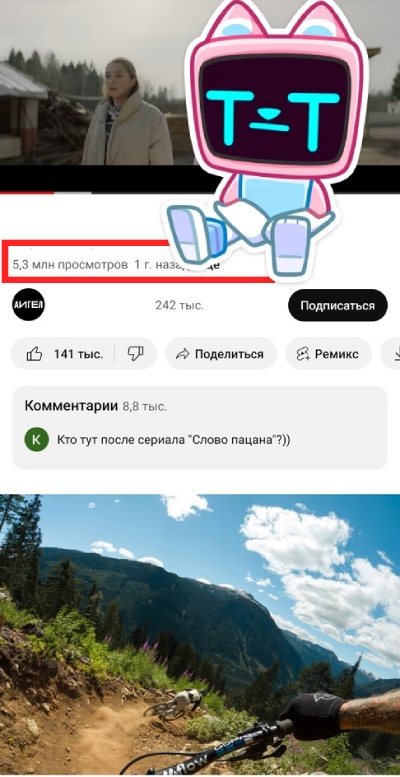Tap the green K commenter avatar
This screenshot has width=400, height=777.
coord(37,440)
